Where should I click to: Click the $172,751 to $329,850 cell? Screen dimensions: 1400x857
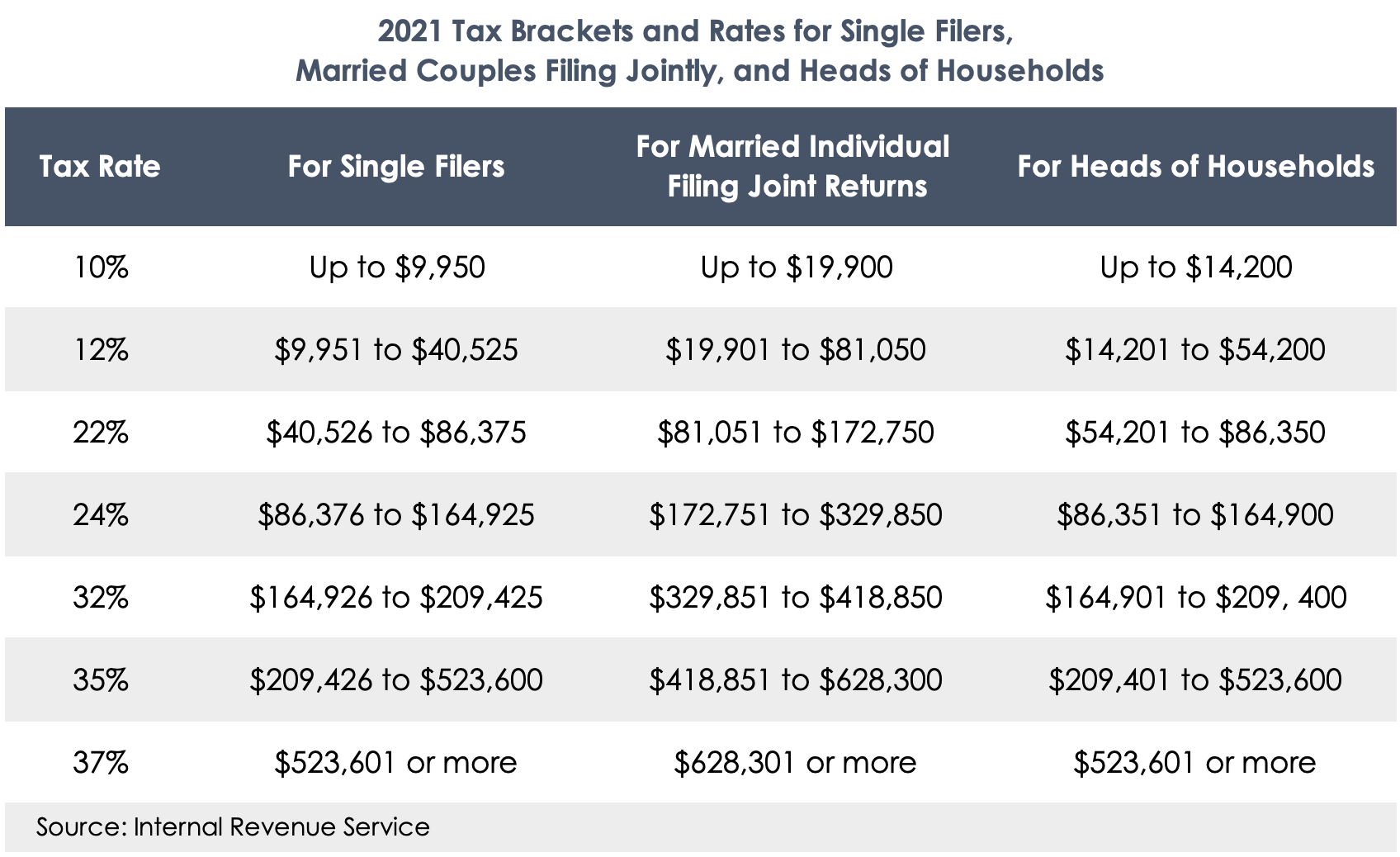(796, 515)
